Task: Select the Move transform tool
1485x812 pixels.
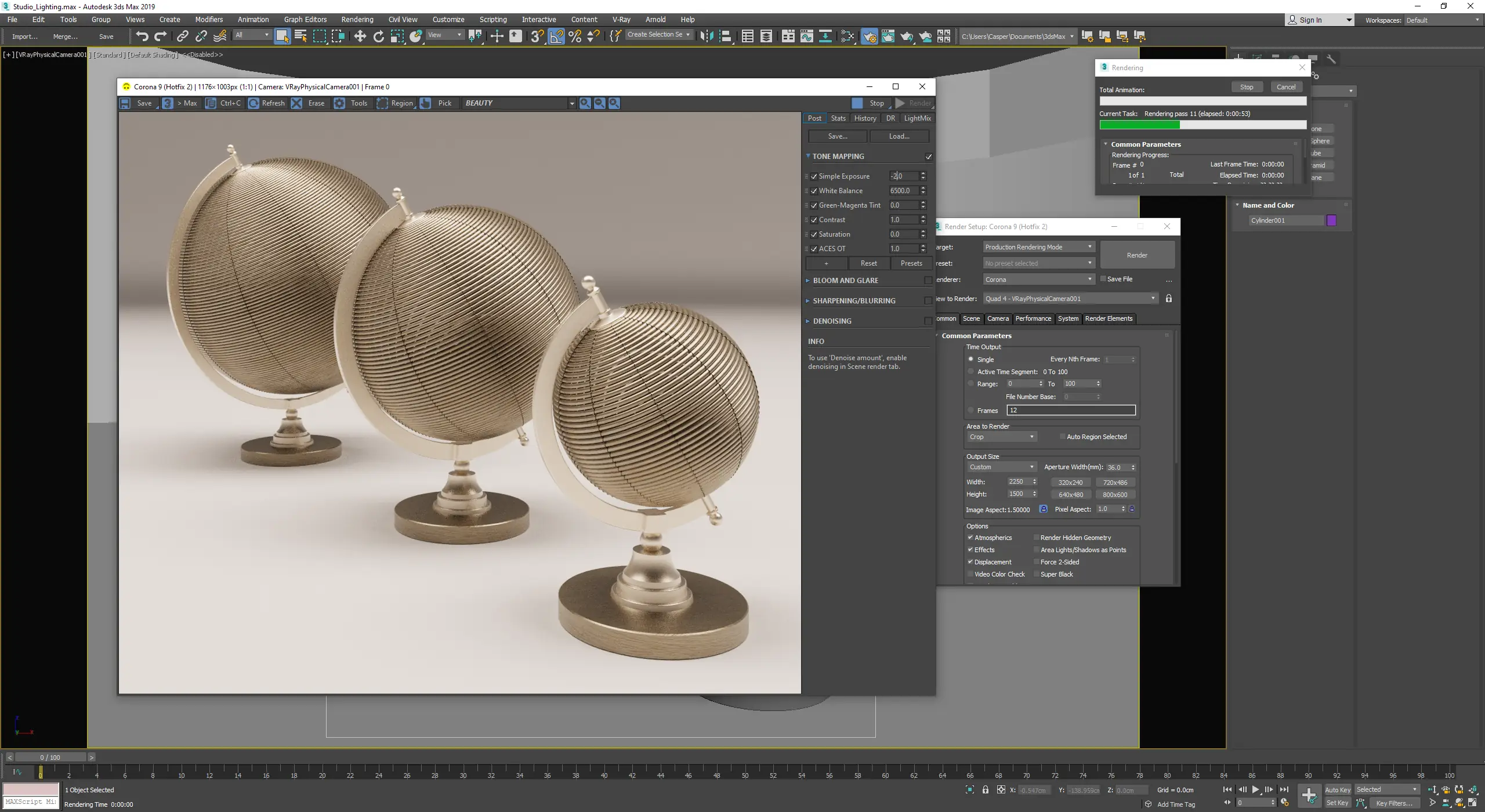Action: (x=360, y=36)
